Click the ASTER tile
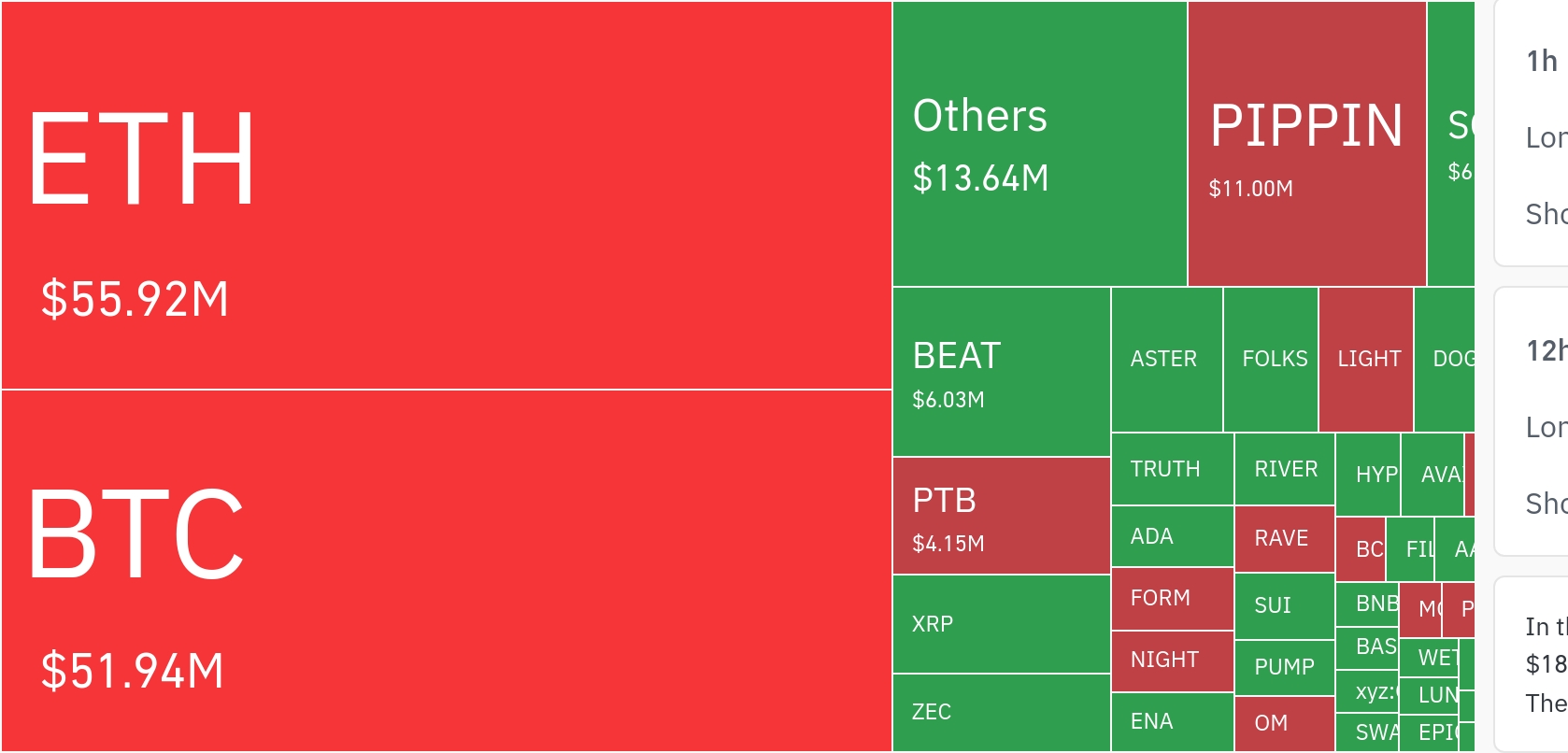 coord(1166,360)
